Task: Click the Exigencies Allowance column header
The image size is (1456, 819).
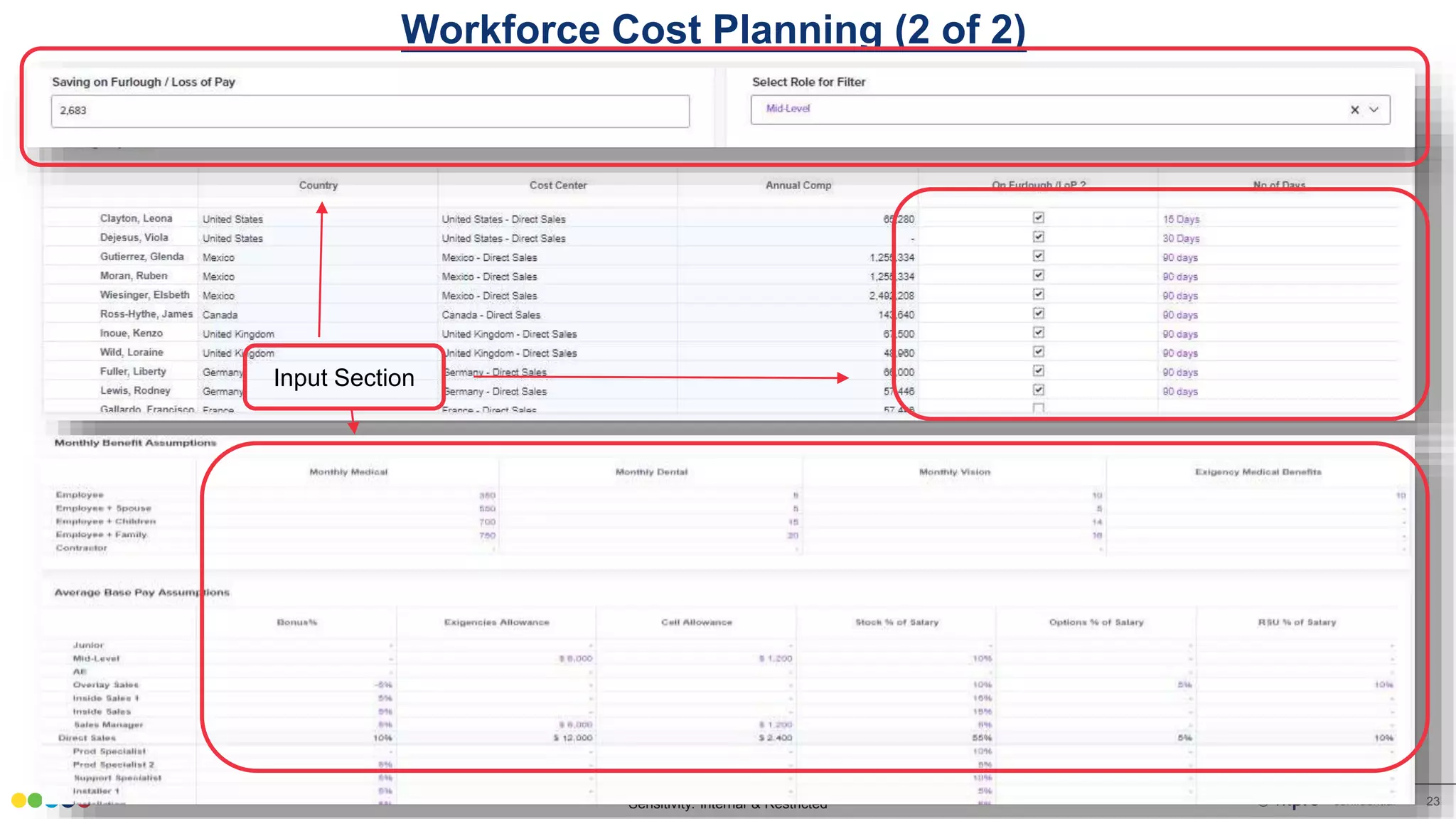Action: (x=496, y=623)
